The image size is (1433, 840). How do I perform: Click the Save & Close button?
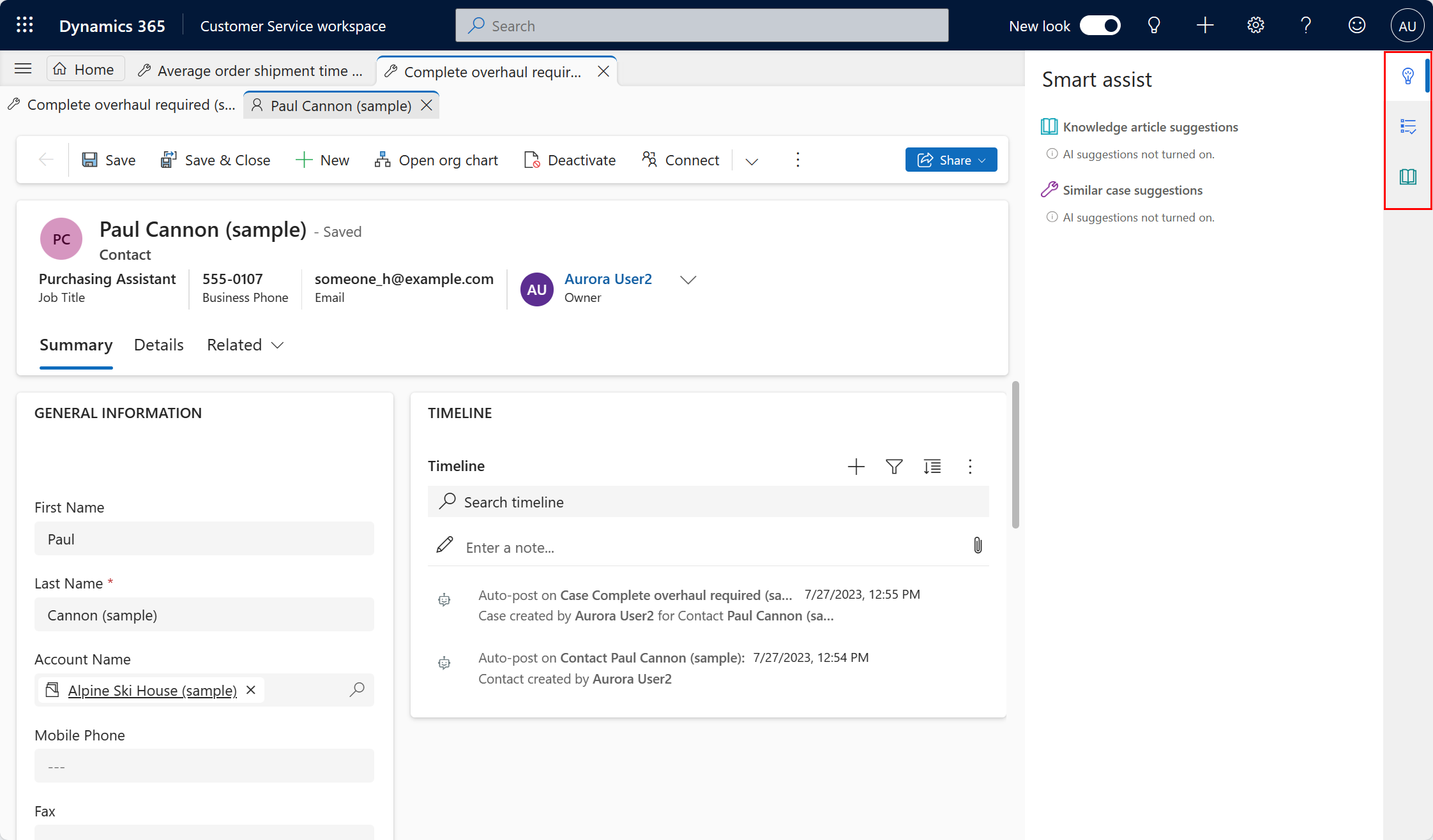[x=215, y=160]
